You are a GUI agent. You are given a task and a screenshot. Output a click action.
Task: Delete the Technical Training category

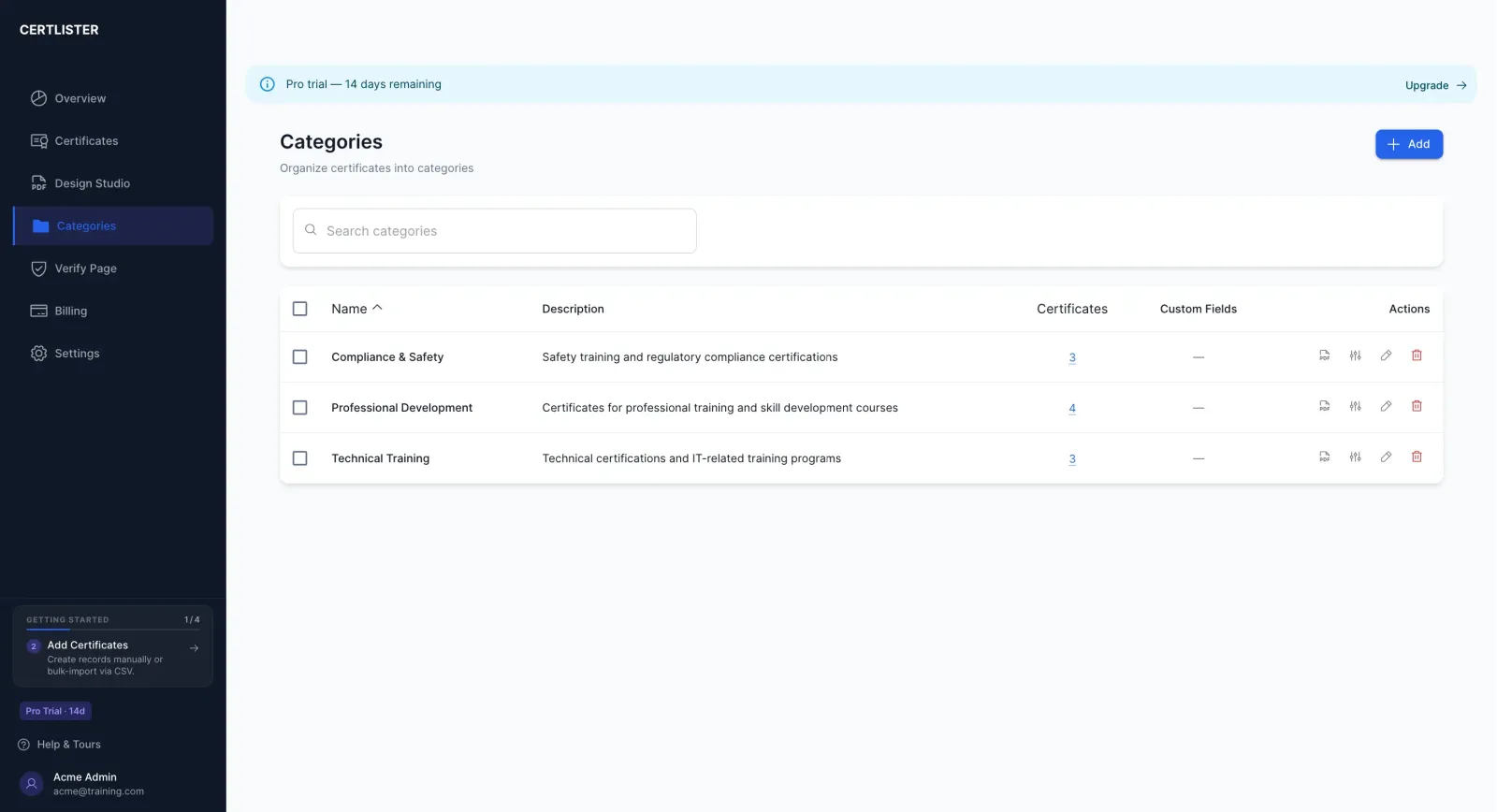click(x=1417, y=457)
